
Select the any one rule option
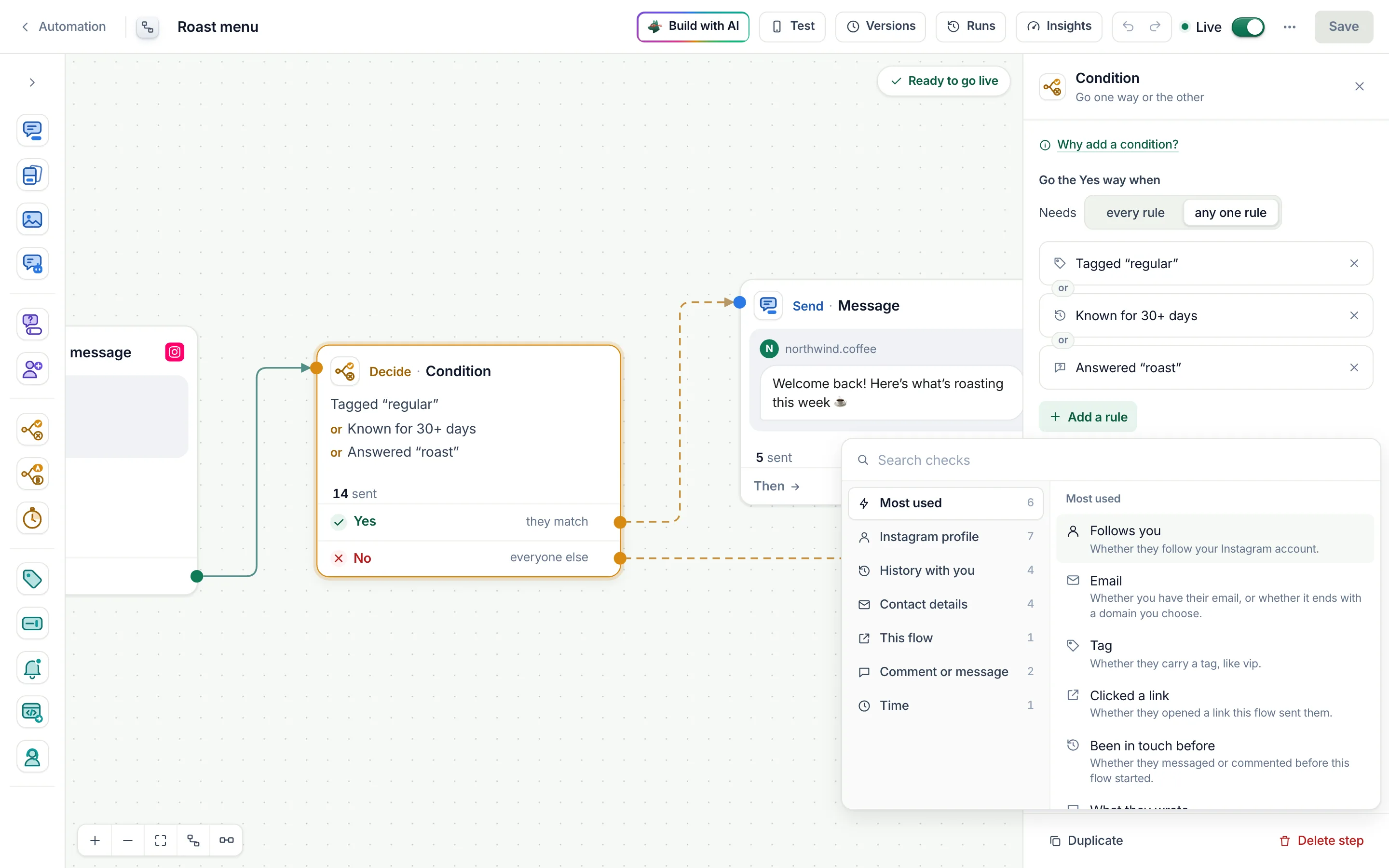point(1230,212)
